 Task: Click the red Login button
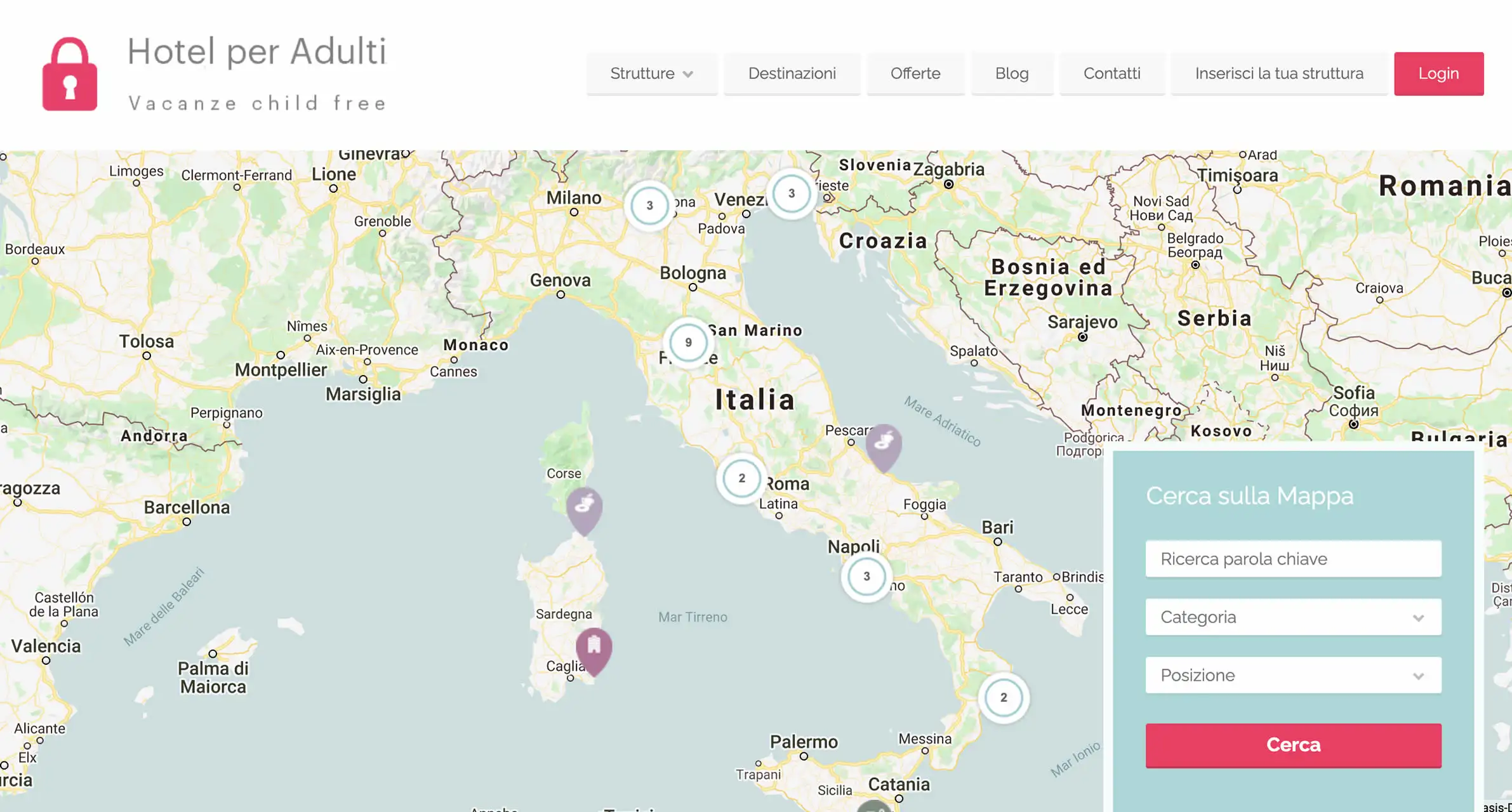1438,74
